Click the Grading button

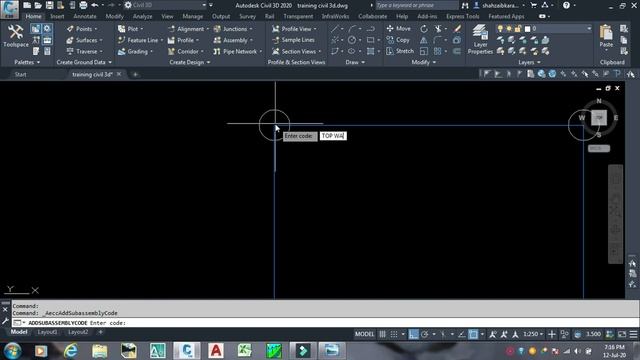[x=135, y=51]
